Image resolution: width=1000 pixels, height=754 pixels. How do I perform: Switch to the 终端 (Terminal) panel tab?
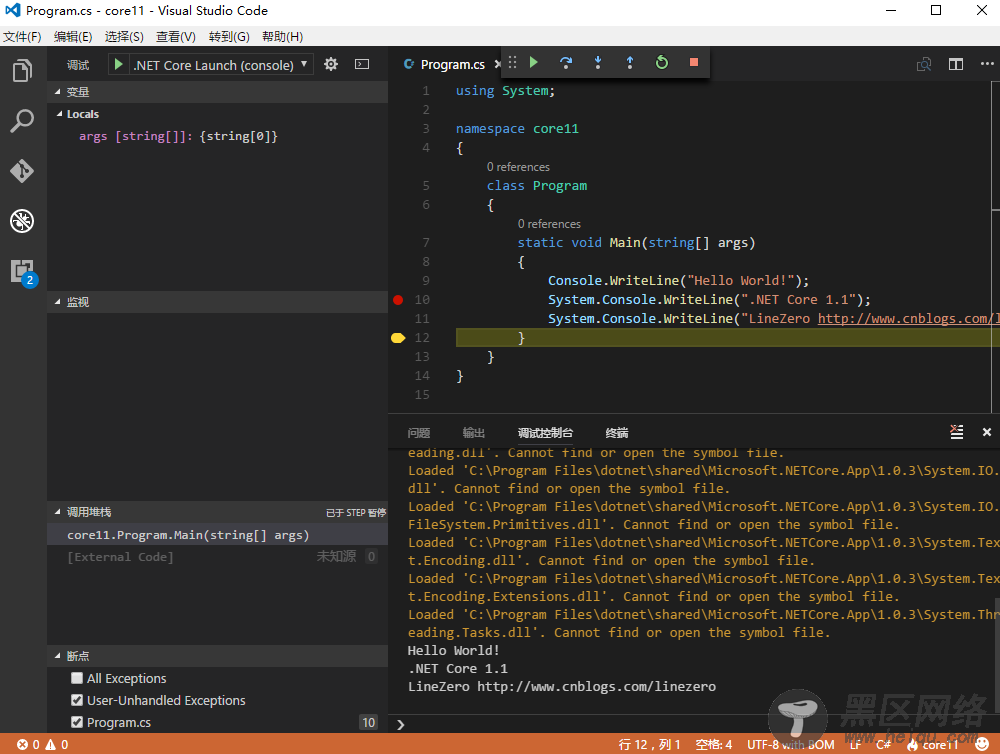tap(617, 433)
